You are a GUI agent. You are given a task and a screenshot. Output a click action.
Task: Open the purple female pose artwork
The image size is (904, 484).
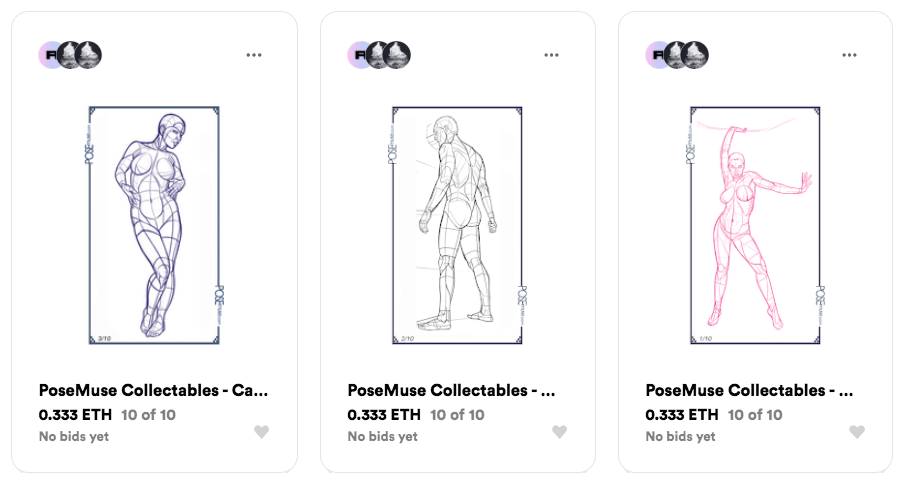click(x=154, y=225)
